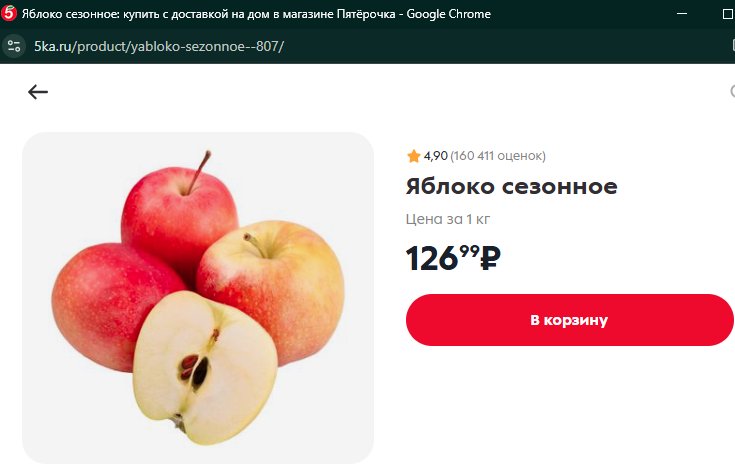Viewport: 735px width, 467px height.
Task: Open the 160 411 оценок reviews link
Action: tap(498, 156)
